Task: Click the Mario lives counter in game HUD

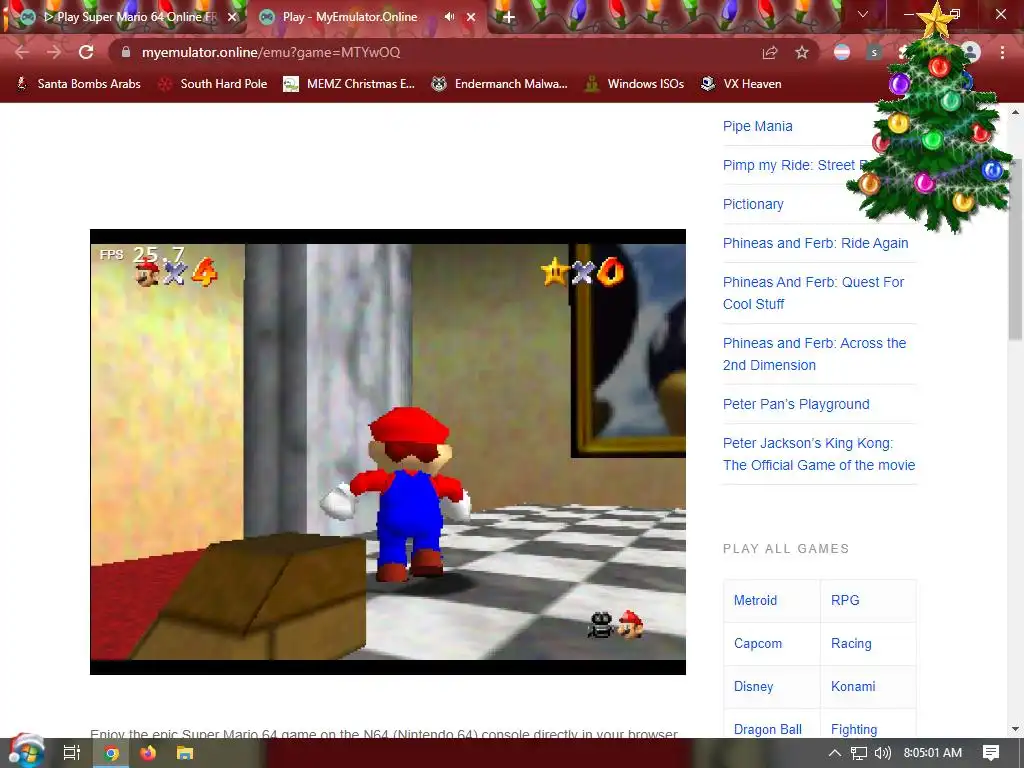Action: [176, 272]
